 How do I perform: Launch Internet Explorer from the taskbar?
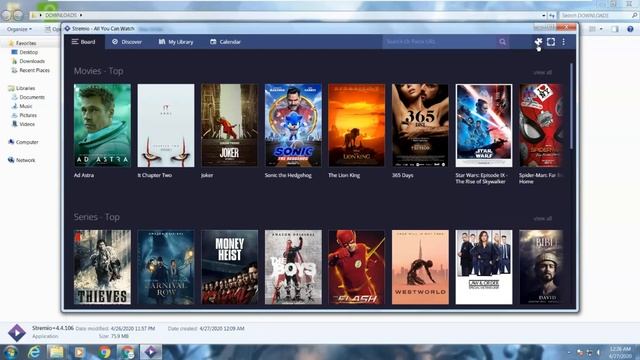pyautogui.click(x=34, y=352)
